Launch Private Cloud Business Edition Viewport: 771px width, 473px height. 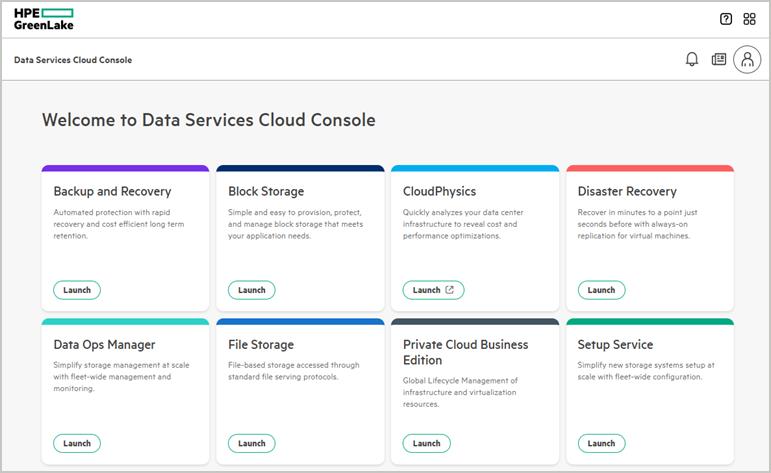(426, 443)
